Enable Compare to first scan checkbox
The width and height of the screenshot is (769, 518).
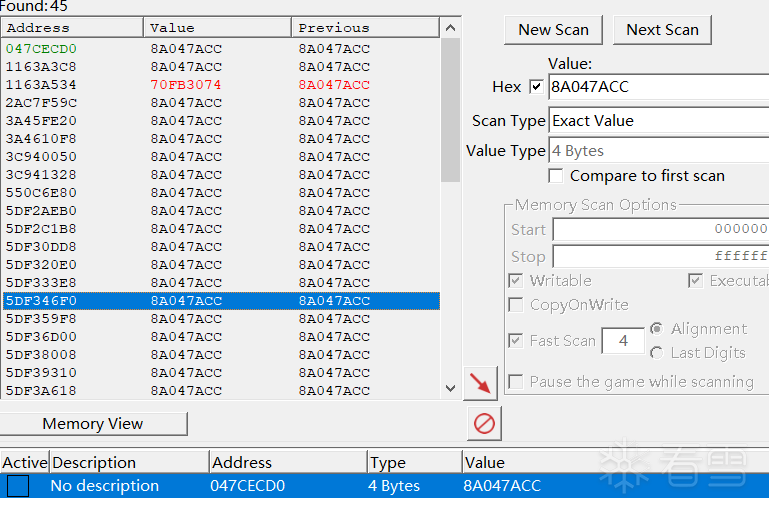pos(556,176)
